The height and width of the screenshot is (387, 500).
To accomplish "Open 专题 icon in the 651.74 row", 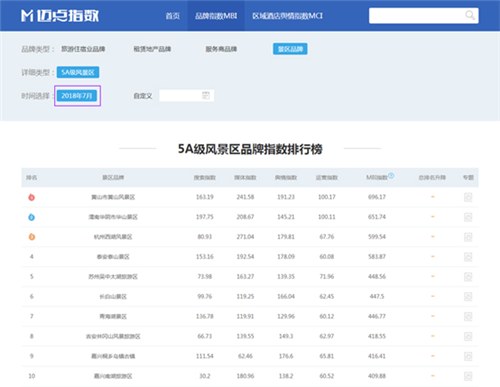I will [x=468, y=217].
